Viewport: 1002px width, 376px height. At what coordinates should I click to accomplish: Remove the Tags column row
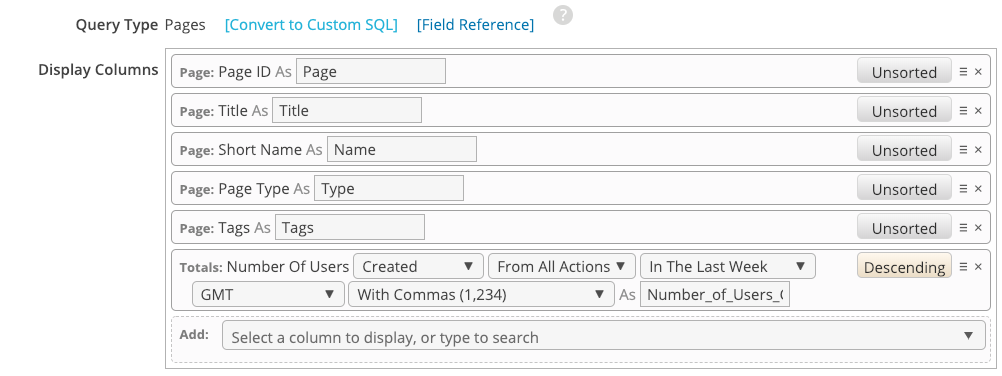[x=978, y=228]
